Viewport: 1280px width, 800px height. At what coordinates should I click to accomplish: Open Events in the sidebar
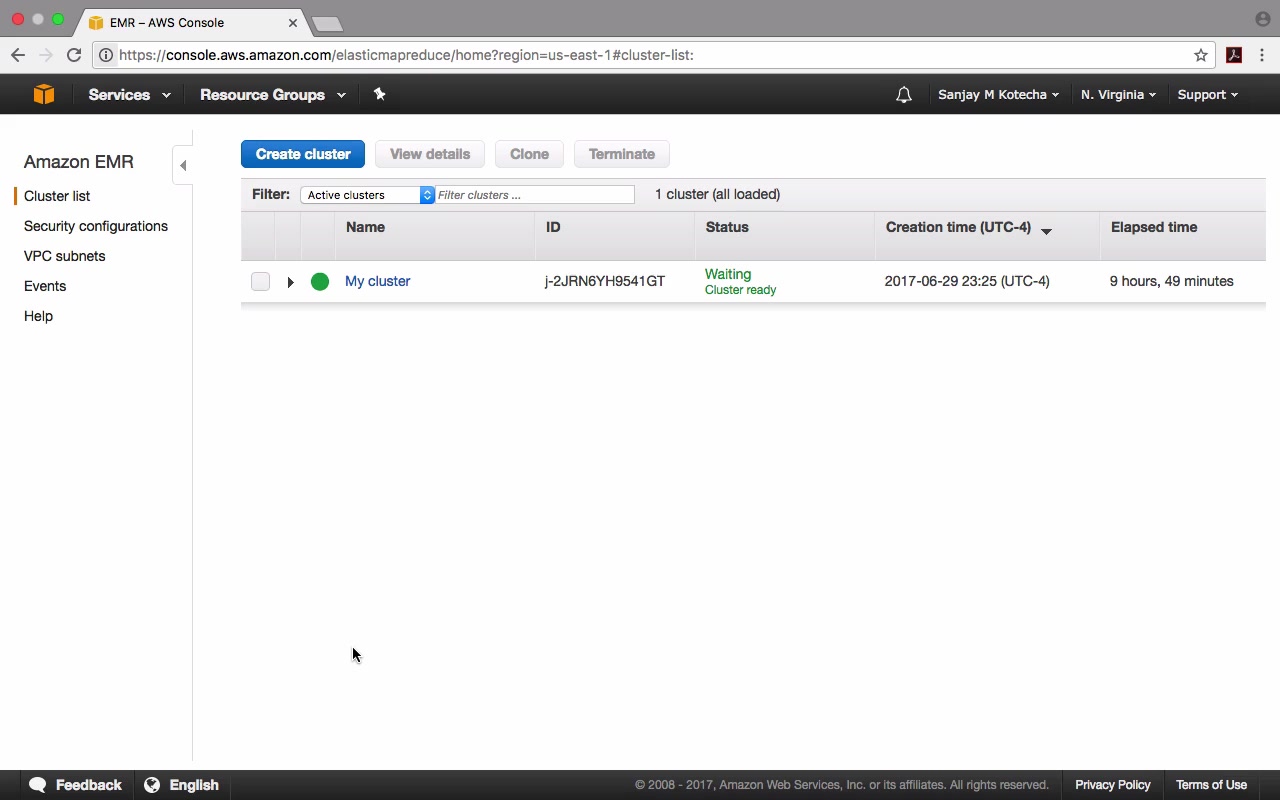[x=45, y=286]
